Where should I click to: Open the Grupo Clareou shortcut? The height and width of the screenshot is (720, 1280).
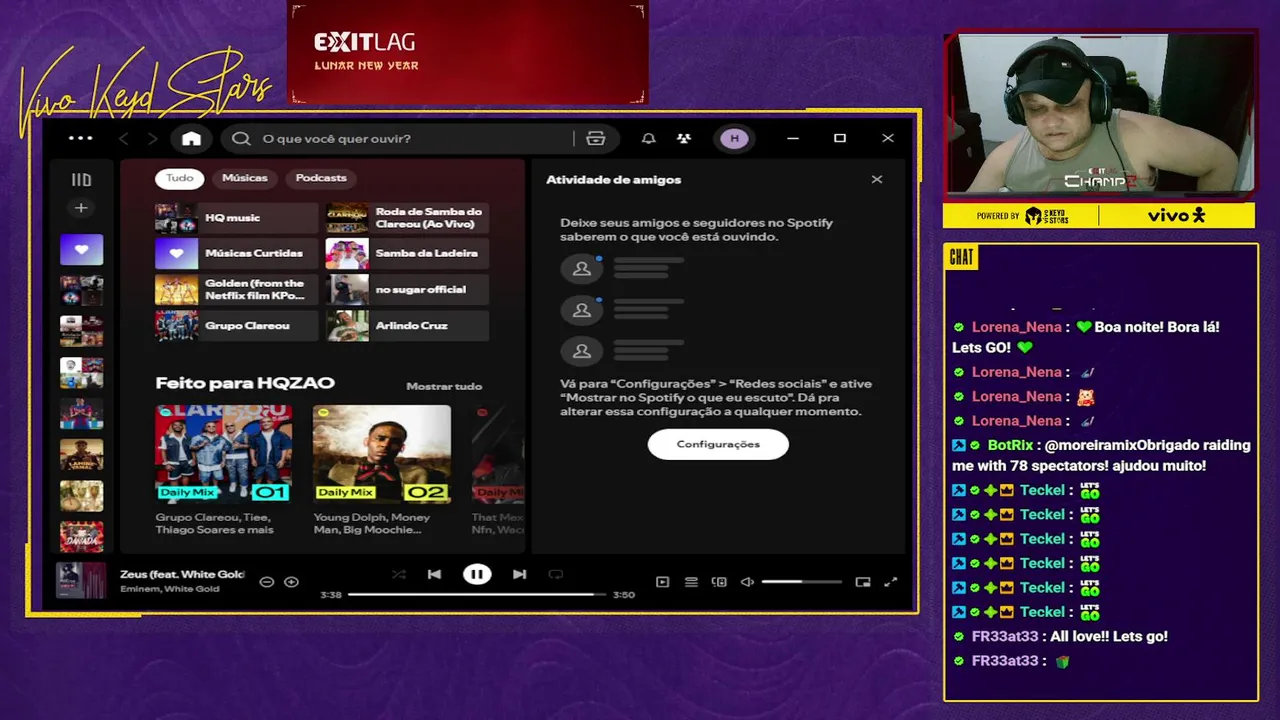pyautogui.click(x=237, y=326)
